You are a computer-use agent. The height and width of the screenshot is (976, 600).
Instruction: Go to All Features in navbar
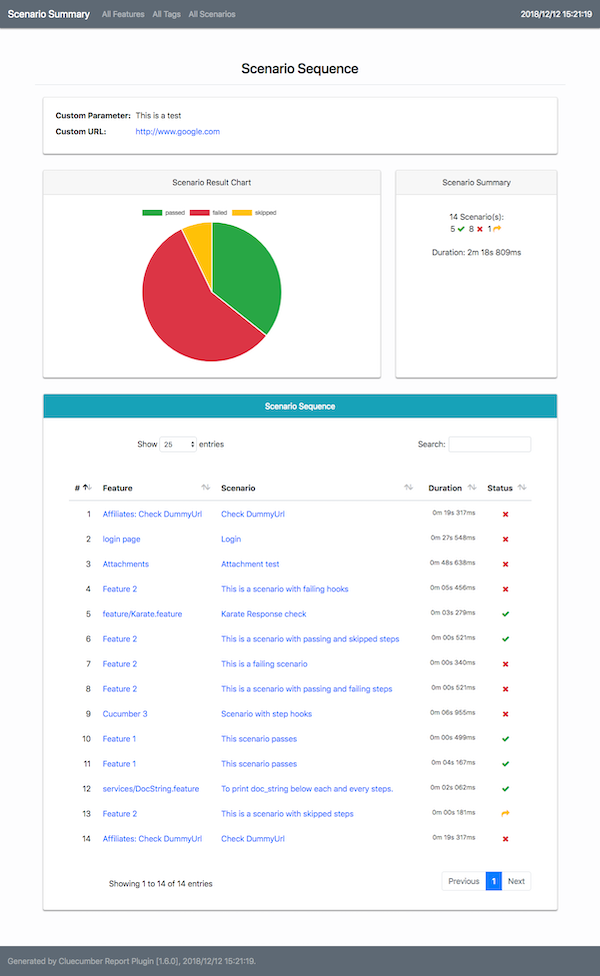[123, 14]
